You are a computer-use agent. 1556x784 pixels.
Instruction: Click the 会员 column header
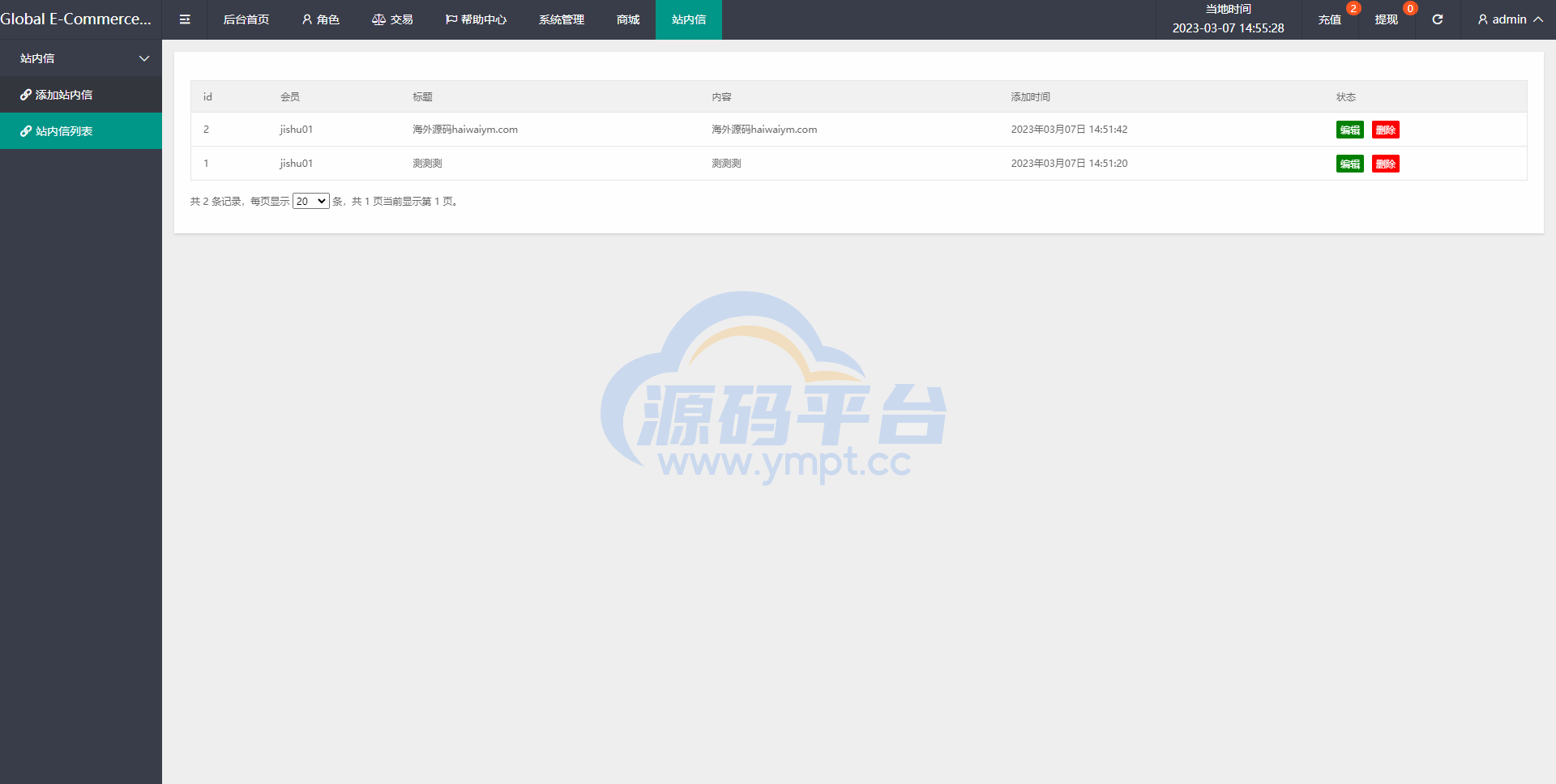tap(290, 96)
